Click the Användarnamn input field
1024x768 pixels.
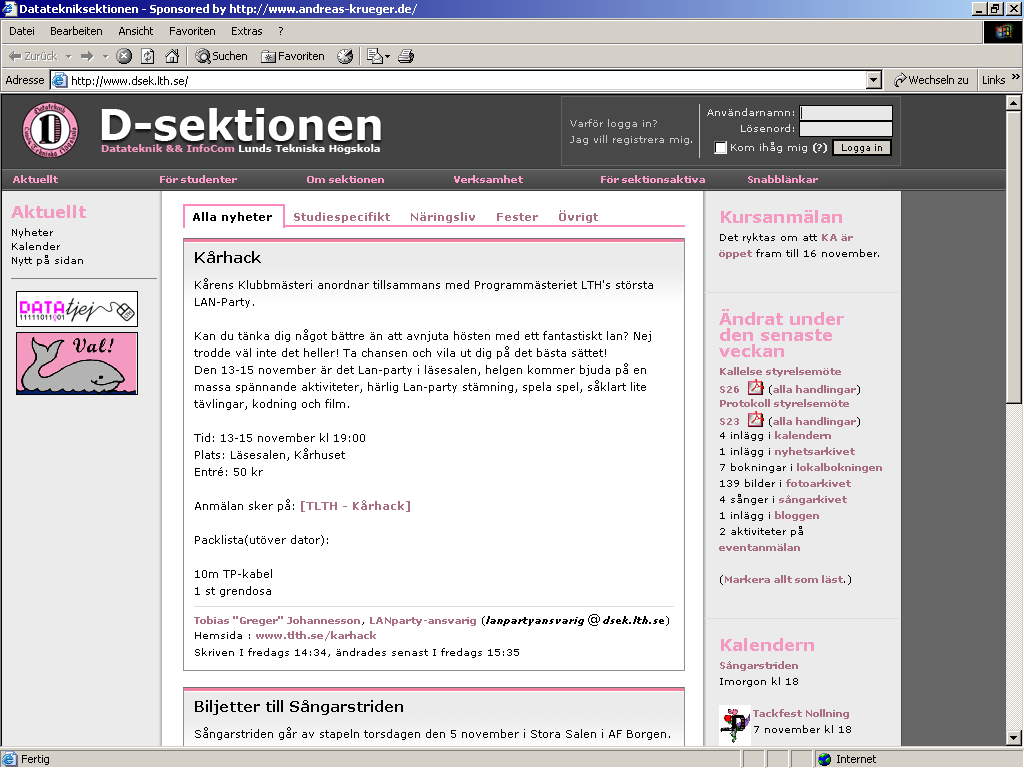pos(846,112)
